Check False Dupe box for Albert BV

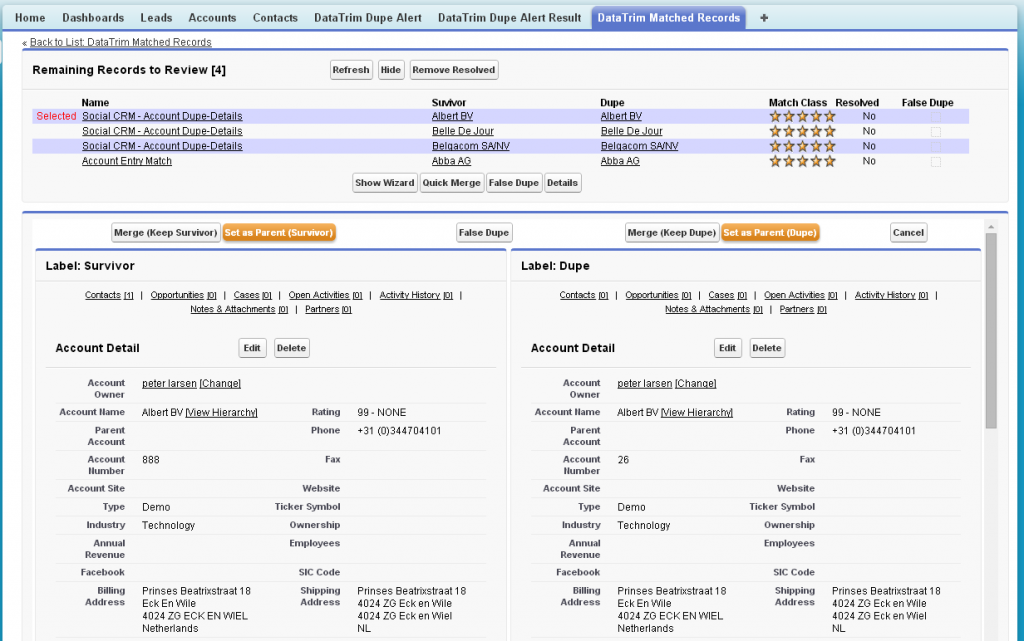(x=936, y=117)
